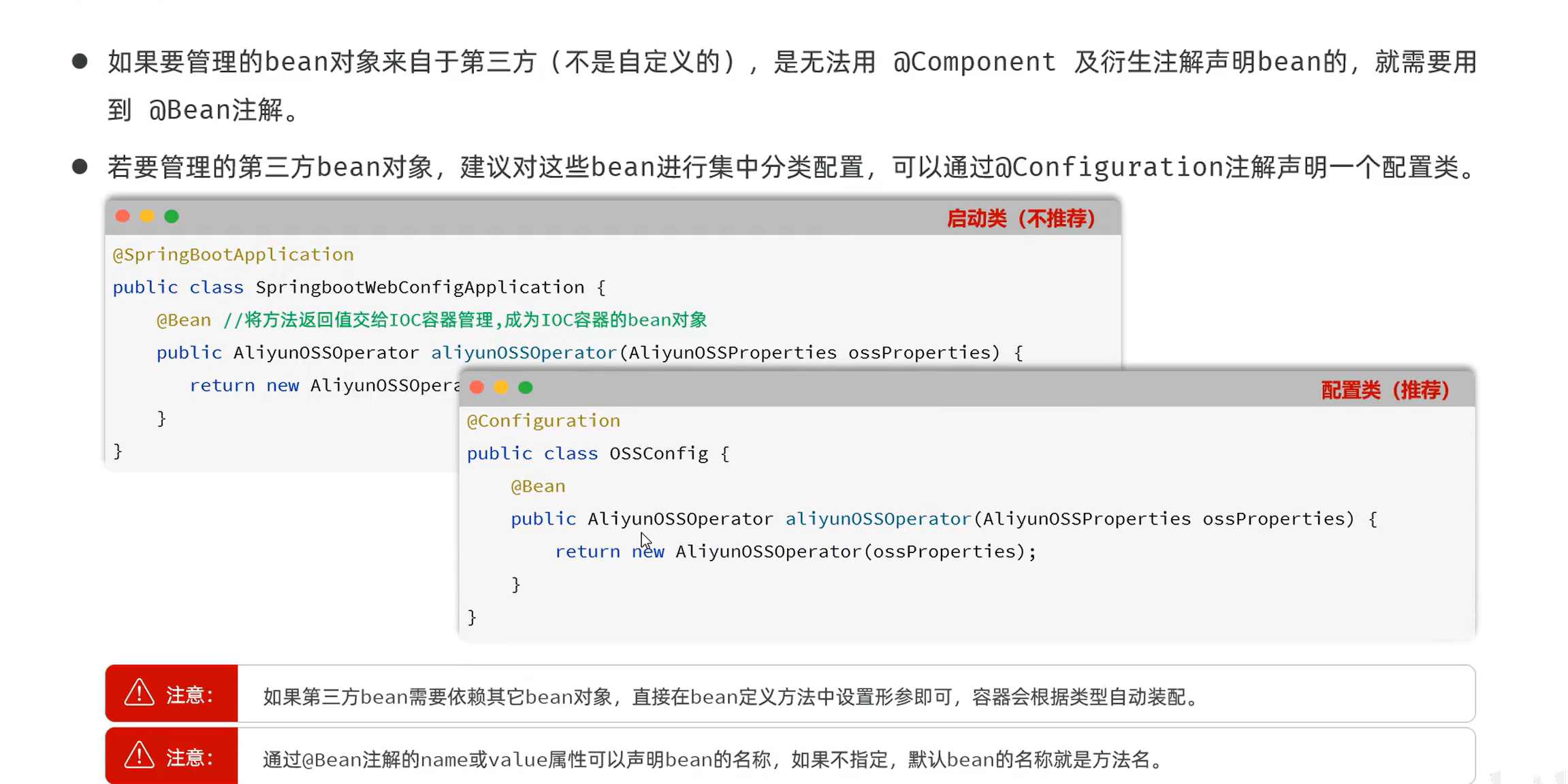This screenshot has height=784, width=1568.
Task: Click the green dot on the startup-class code window
Action: coord(172,217)
